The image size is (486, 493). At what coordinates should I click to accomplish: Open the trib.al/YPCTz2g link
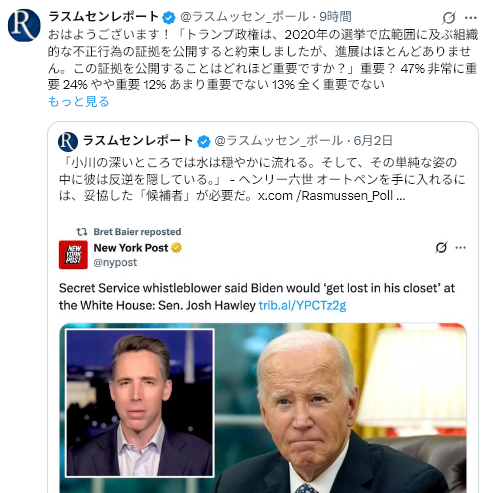pyautogui.click(x=302, y=305)
